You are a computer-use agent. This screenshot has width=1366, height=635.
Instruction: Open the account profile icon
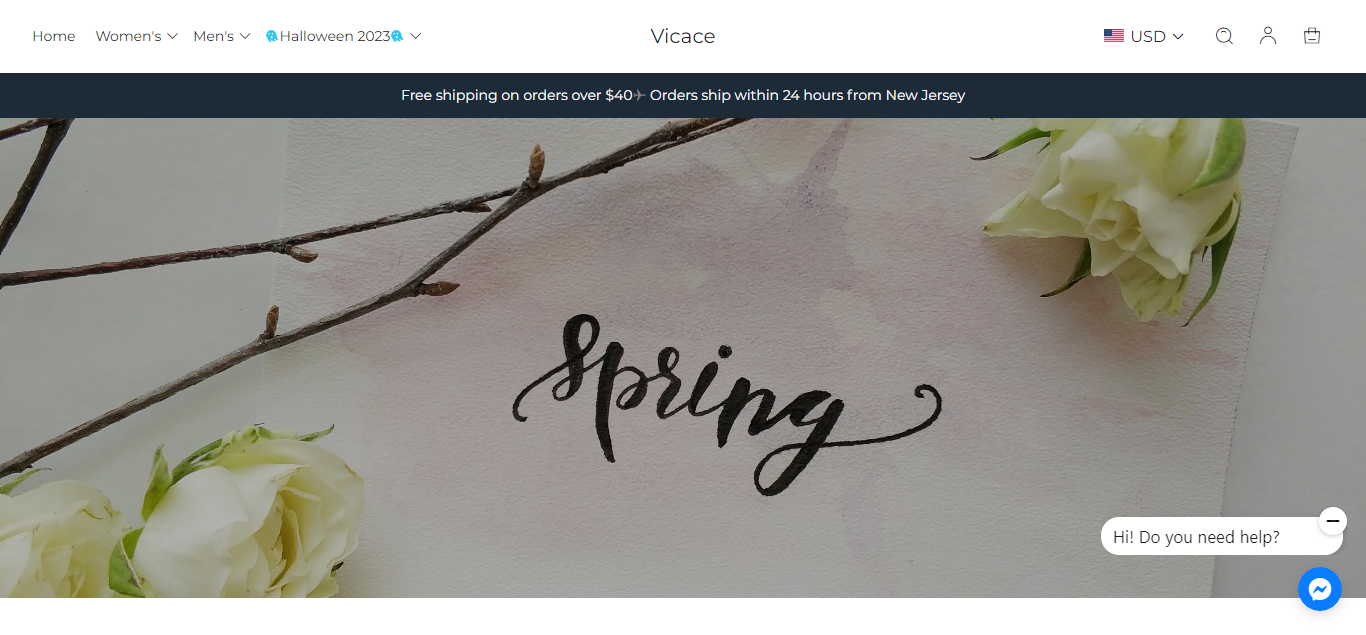[x=1268, y=36]
